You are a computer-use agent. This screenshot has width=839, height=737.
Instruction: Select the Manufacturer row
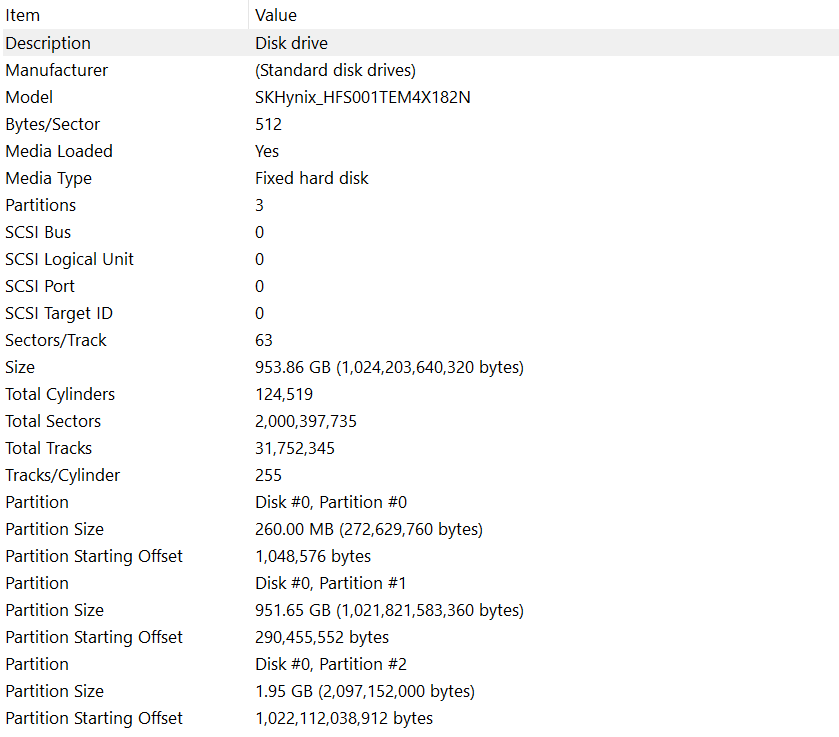(x=57, y=70)
